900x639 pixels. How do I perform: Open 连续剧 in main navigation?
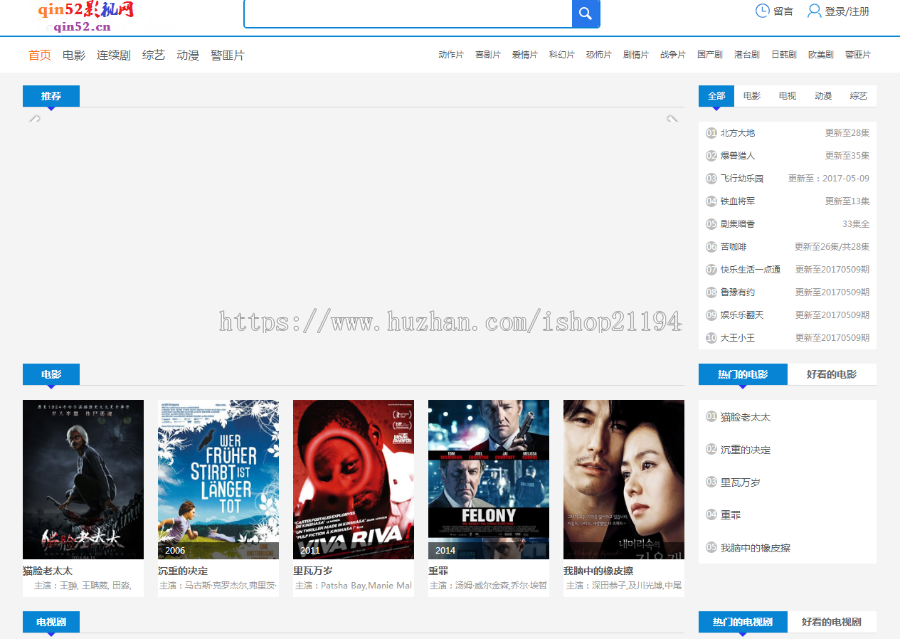[x=114, y=55]
